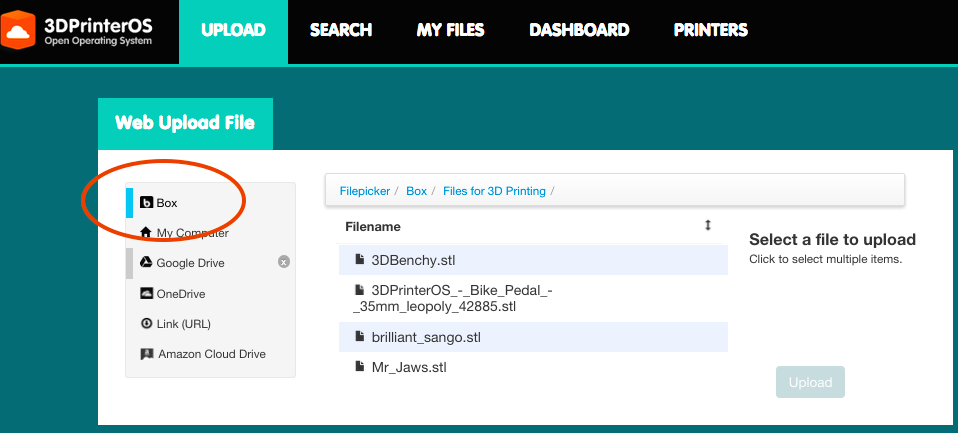The width and height of the screenshot is (958, 433).
Task: Choose Link (URL) as the source
Action: (183, 324)
